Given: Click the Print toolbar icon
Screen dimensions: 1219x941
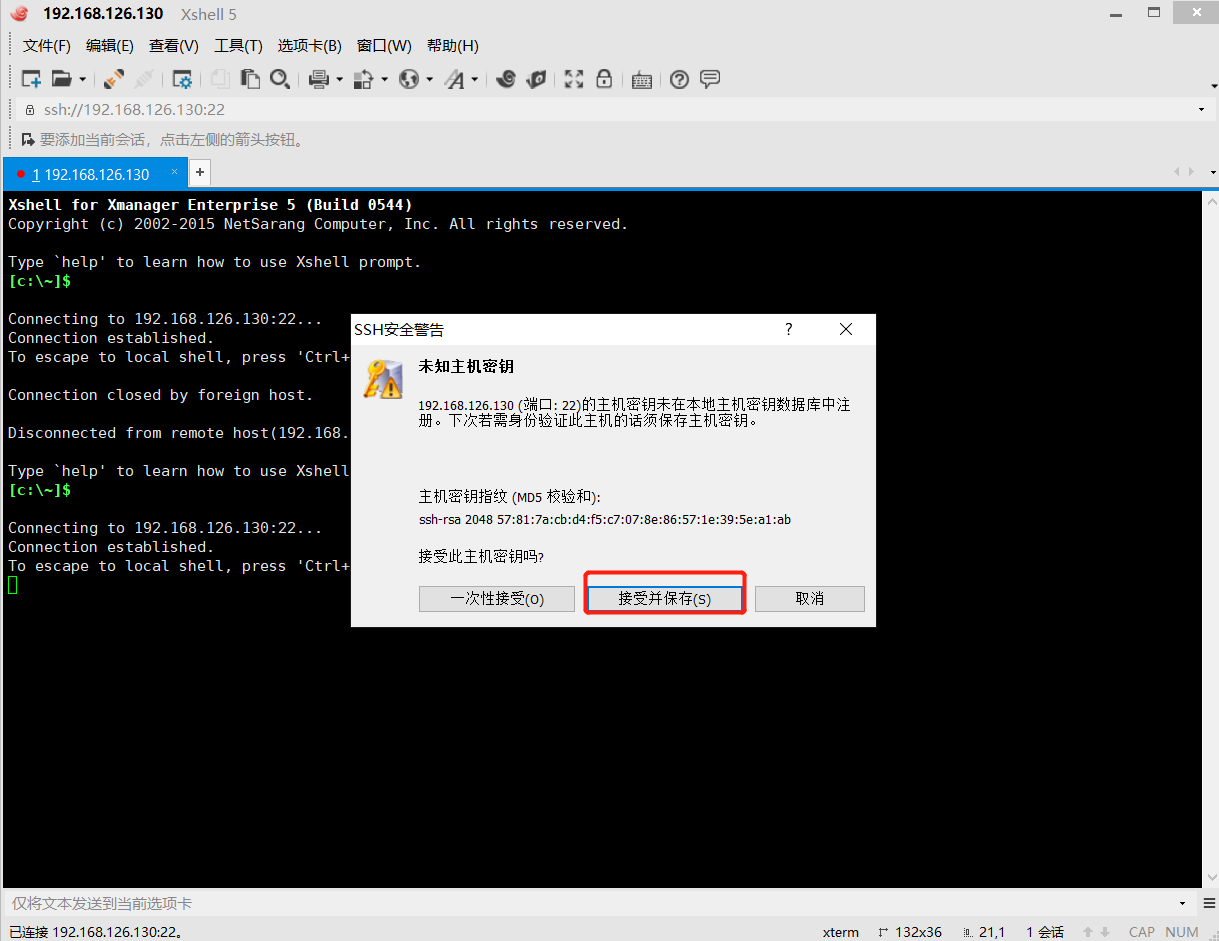Looking at the screenshot, I should 319,79.
